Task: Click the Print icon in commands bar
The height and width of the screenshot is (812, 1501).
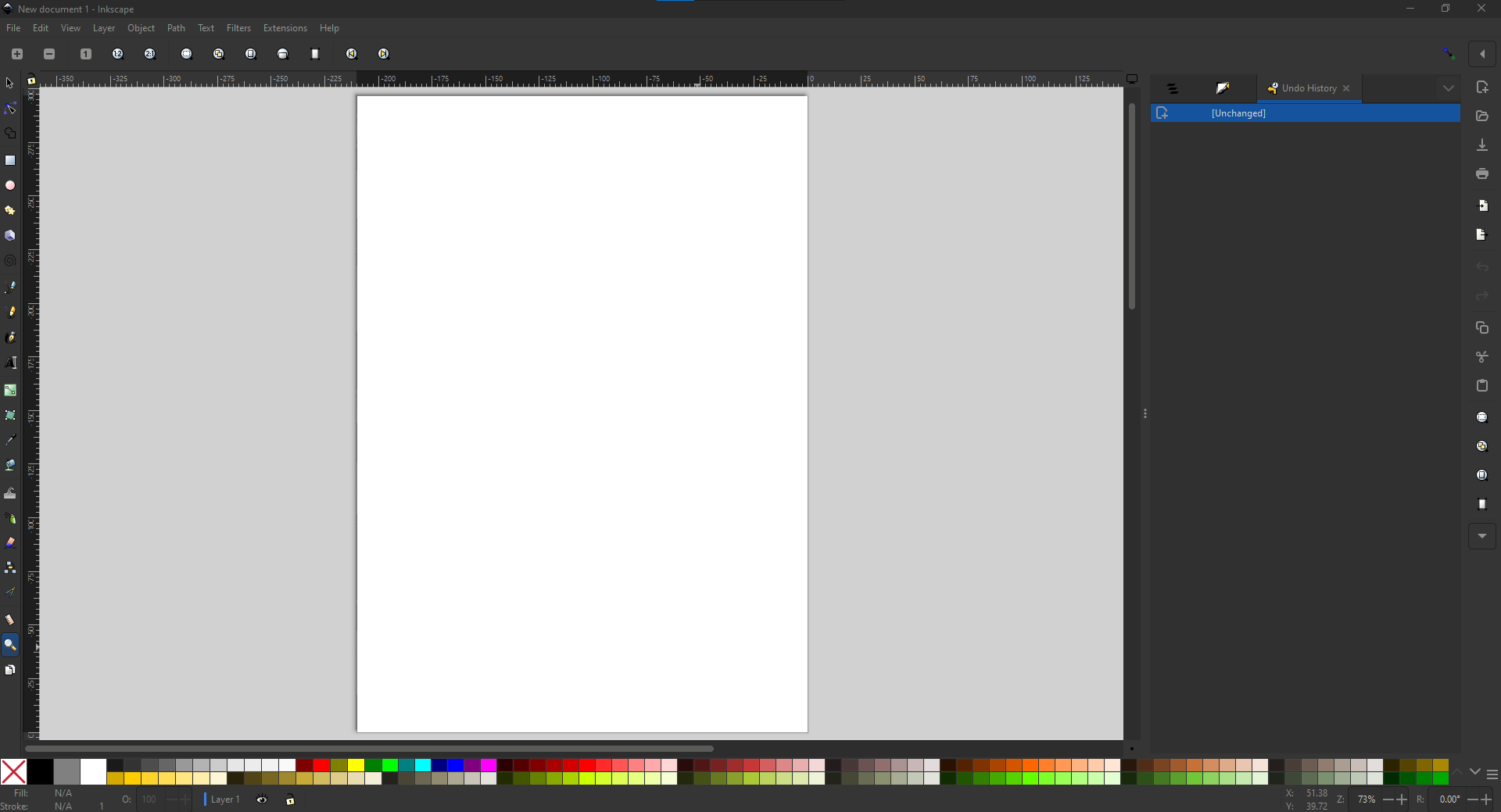Action: tap(1482, 173)
